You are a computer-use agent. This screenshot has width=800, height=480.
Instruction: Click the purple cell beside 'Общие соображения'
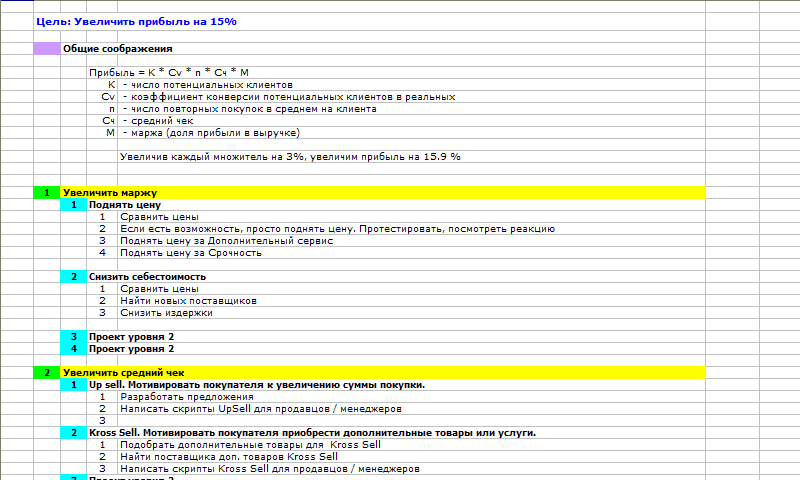[x=46, y=48]
